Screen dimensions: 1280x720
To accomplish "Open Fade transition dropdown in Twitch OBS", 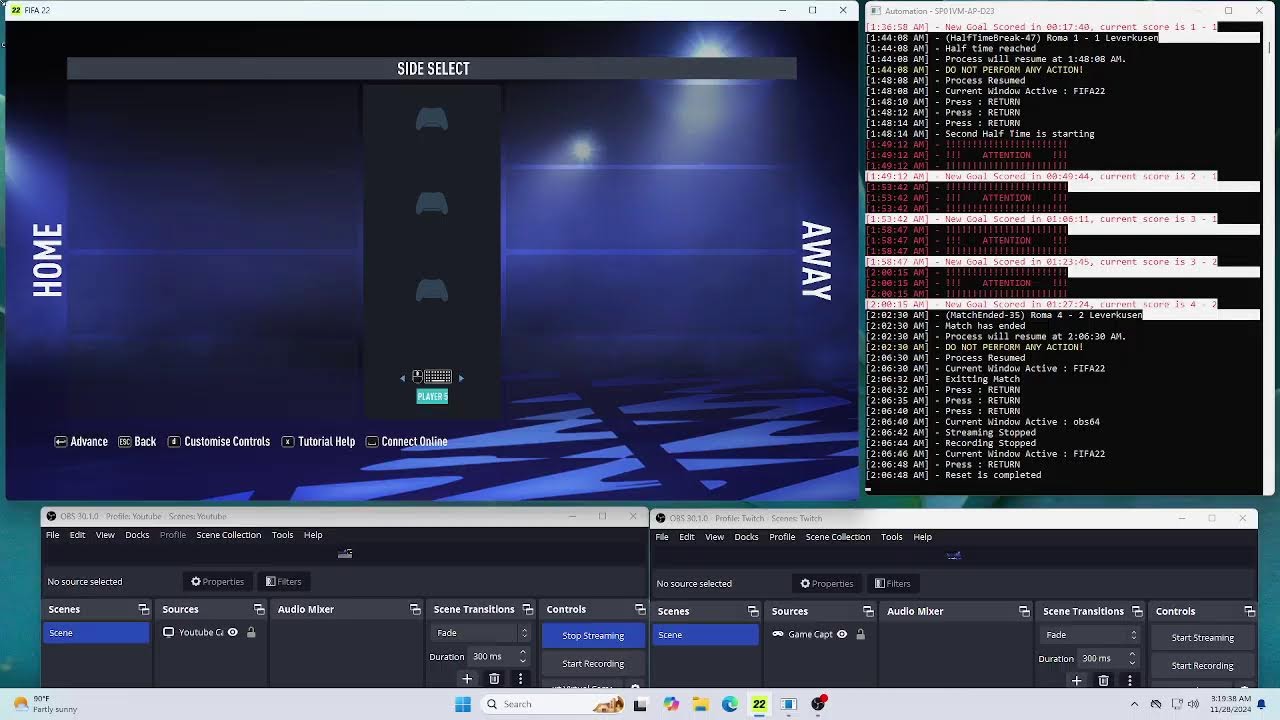I will (1091, 635).
